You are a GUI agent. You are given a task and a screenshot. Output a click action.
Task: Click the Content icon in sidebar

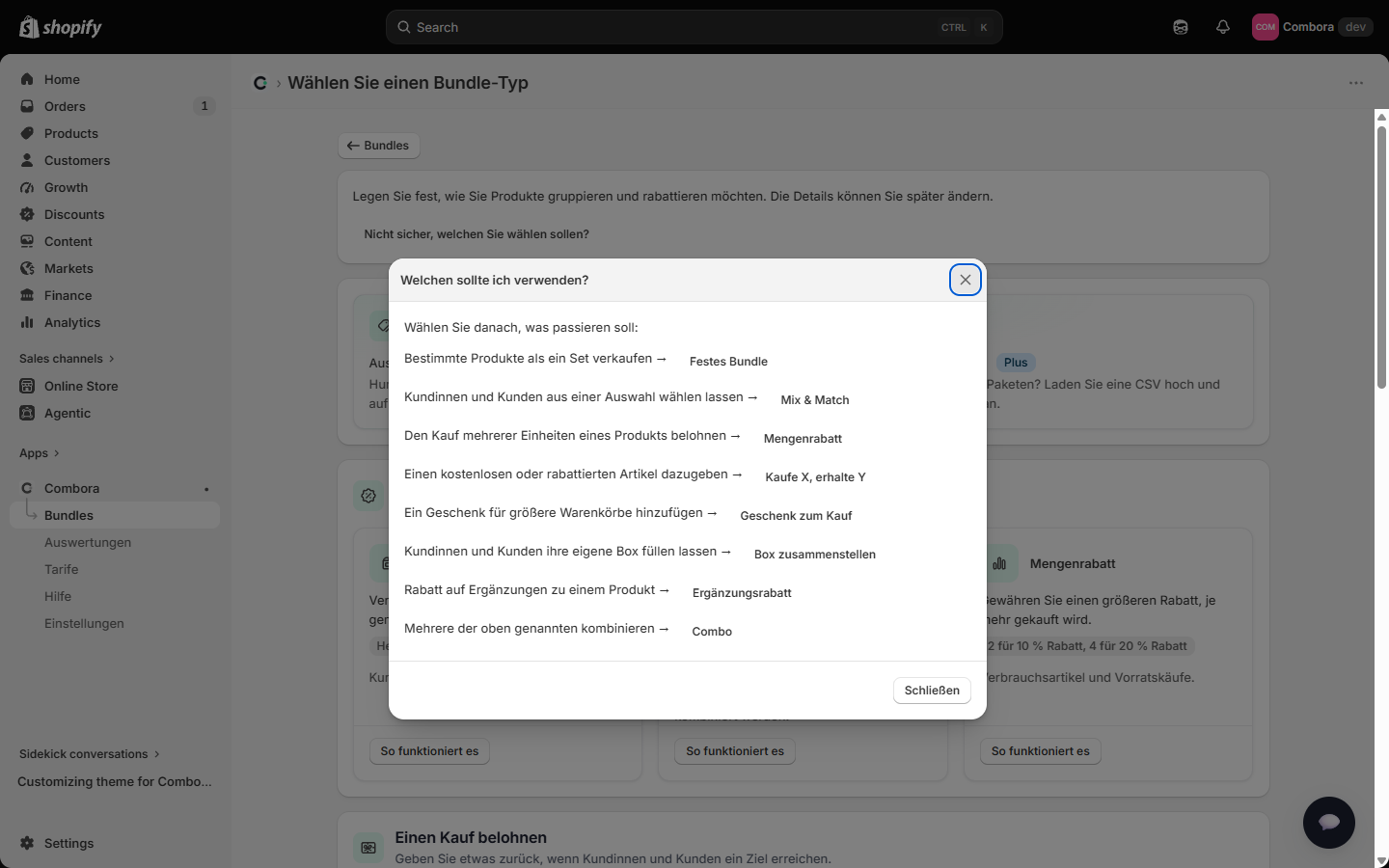(27, 241)
